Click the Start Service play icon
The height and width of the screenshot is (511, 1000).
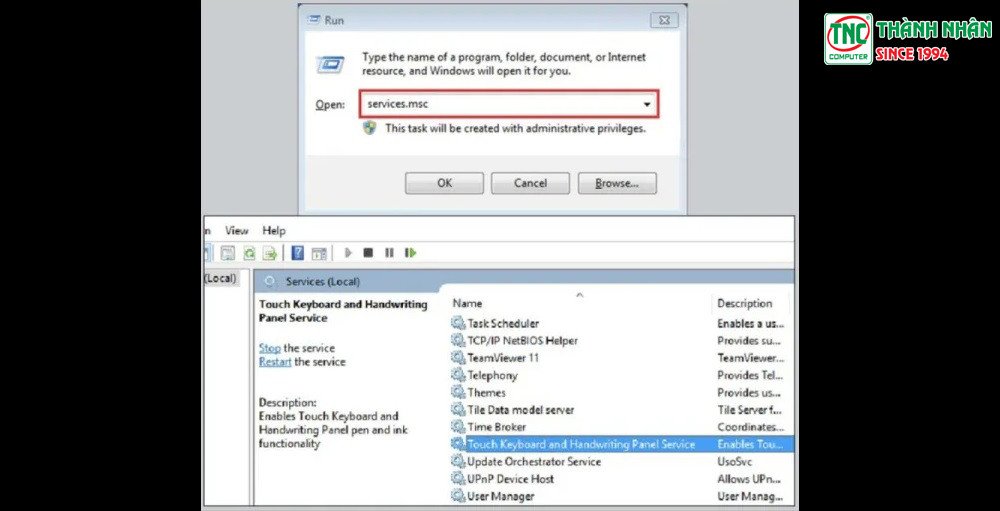click(348, 253)
